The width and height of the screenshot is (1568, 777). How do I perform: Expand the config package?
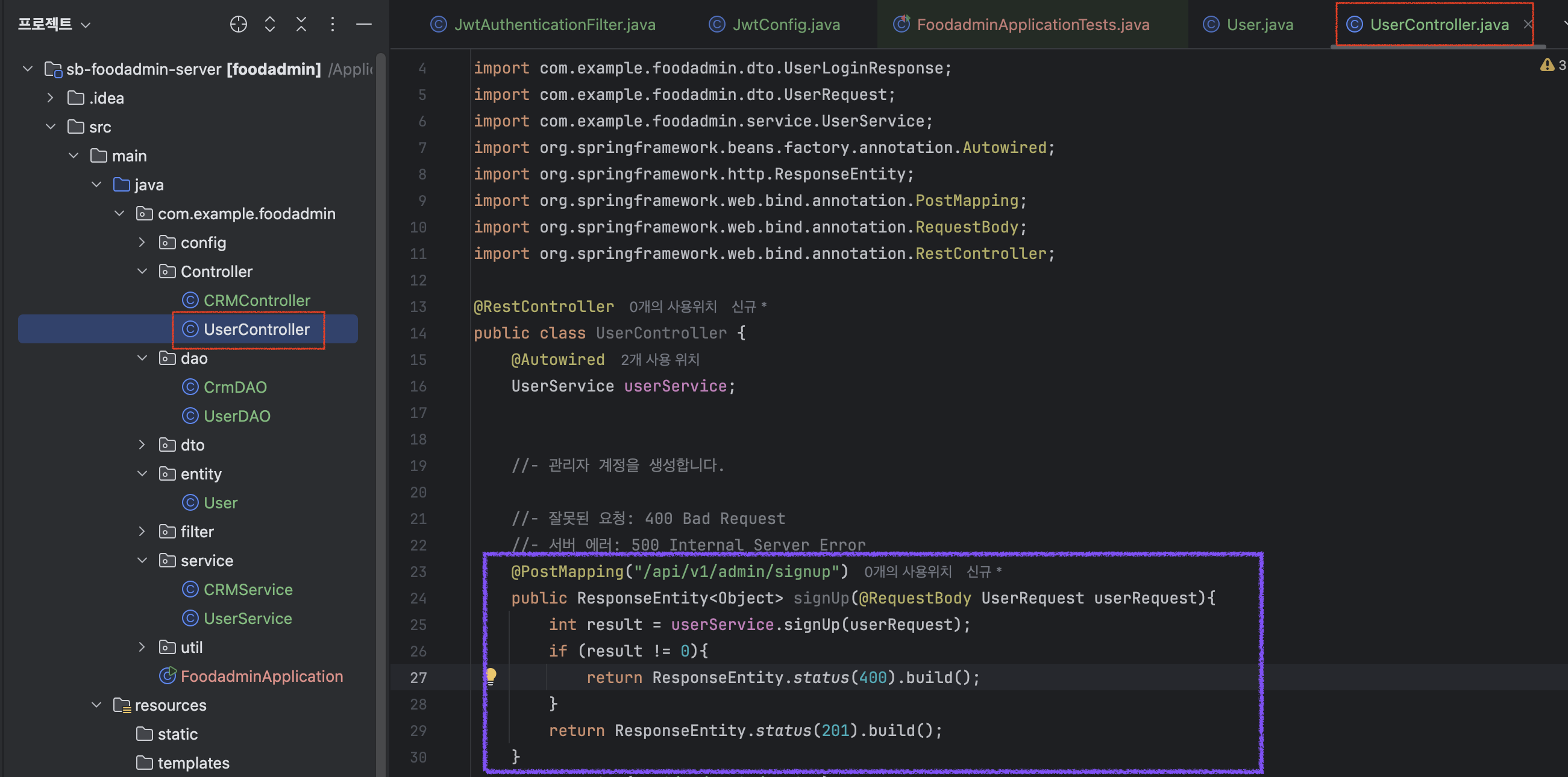(142, 242)
